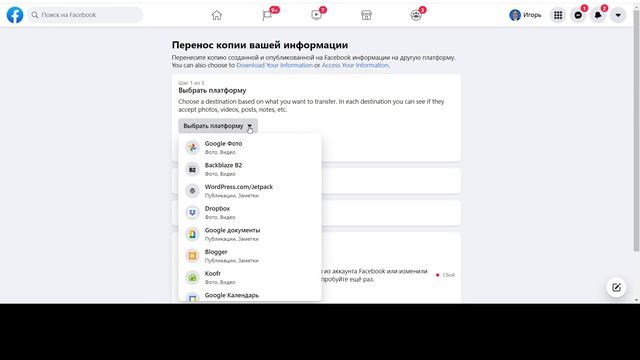This screenshot has width=640, height=360.
Task: Click the Facebook logo
Action: (x=15, y=15)
